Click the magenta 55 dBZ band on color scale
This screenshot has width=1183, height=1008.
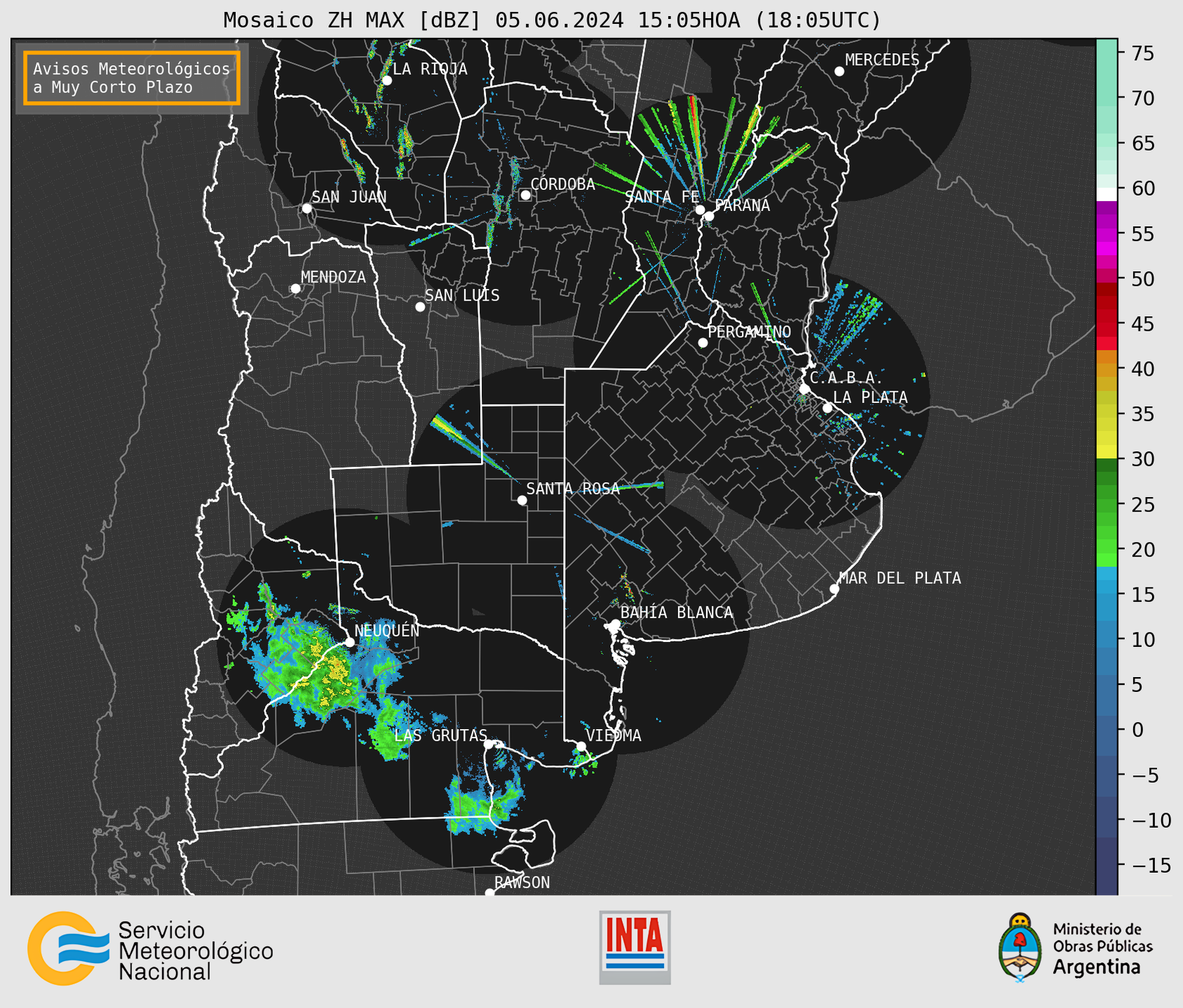pos(1107,234)
